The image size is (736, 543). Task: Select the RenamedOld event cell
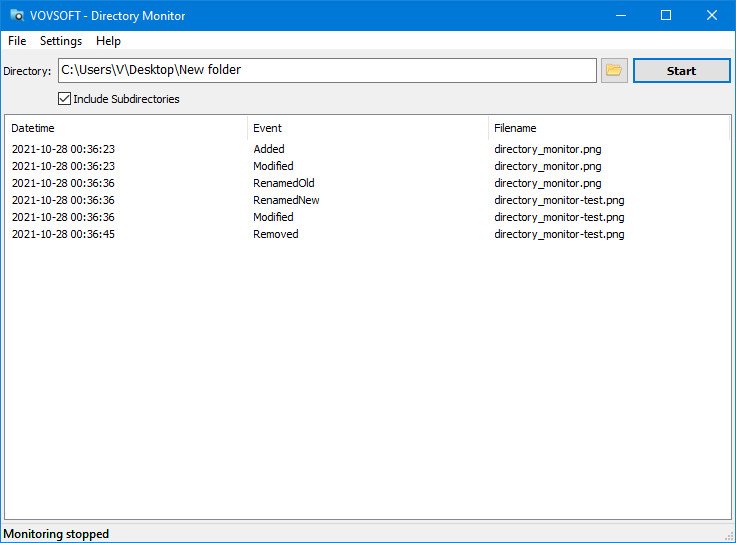[x=284, y=183]
